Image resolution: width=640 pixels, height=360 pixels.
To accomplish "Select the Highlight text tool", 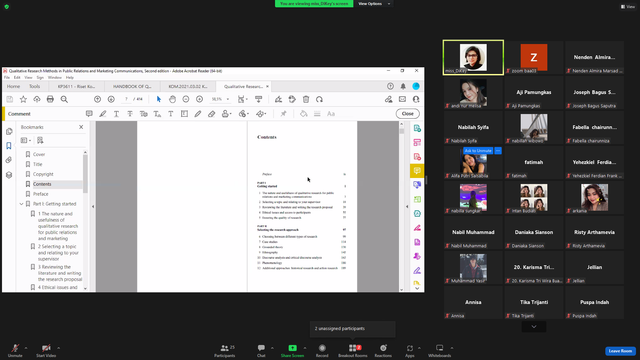I will click(103, 114).
